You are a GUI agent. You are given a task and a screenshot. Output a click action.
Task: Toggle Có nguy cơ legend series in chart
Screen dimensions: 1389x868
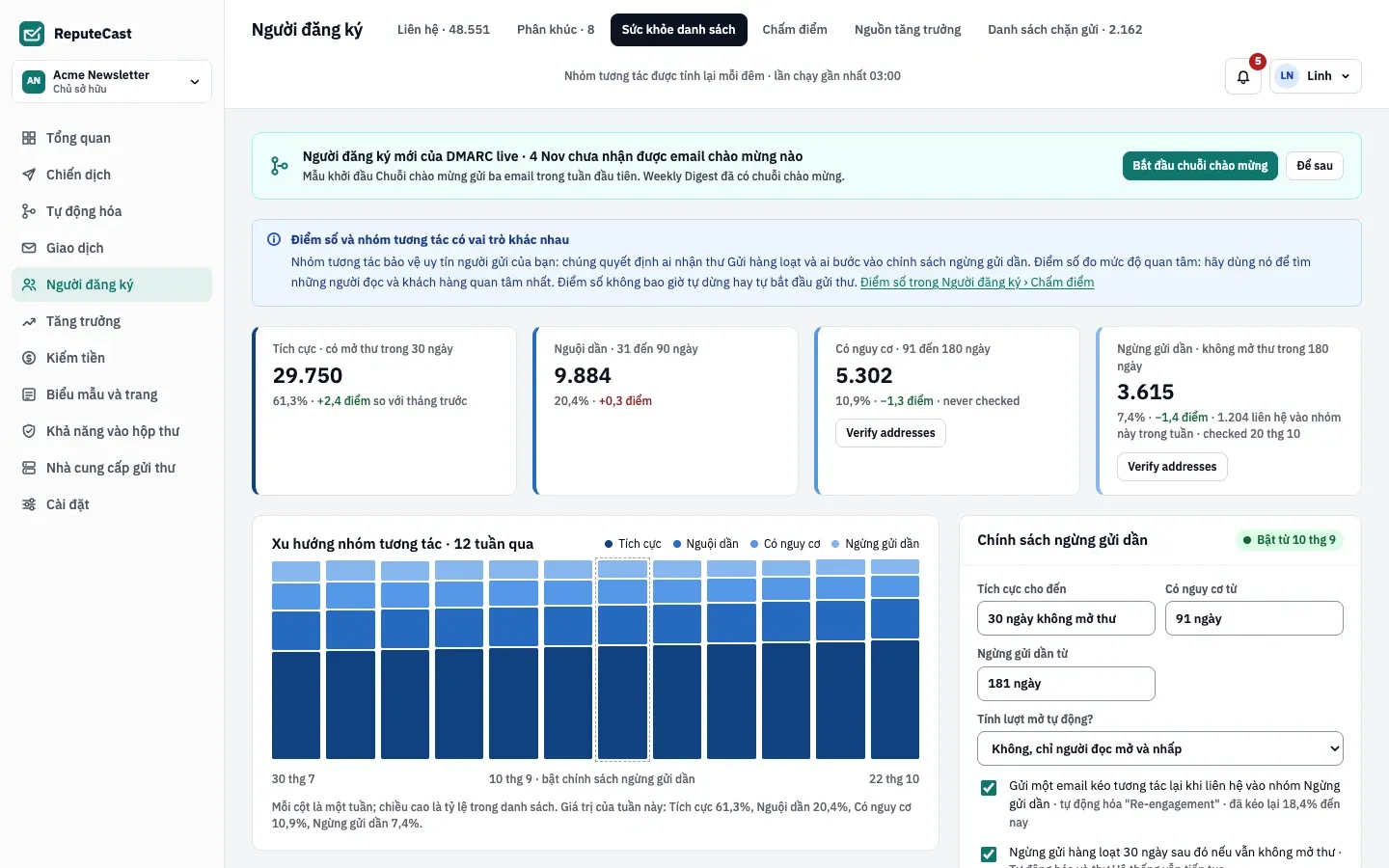(x=785, y=544)
